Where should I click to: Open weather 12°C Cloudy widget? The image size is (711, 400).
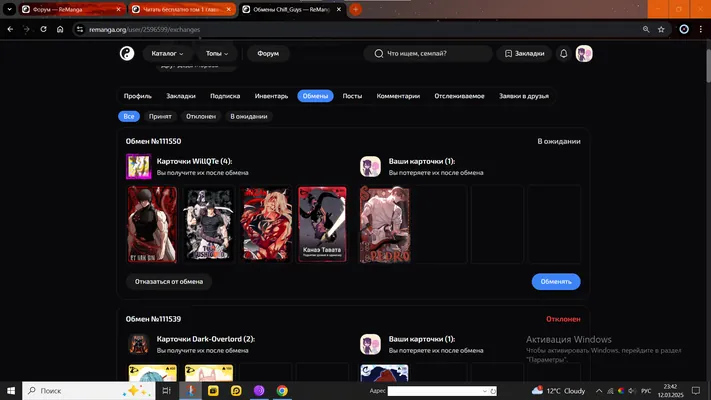(558, 390)
